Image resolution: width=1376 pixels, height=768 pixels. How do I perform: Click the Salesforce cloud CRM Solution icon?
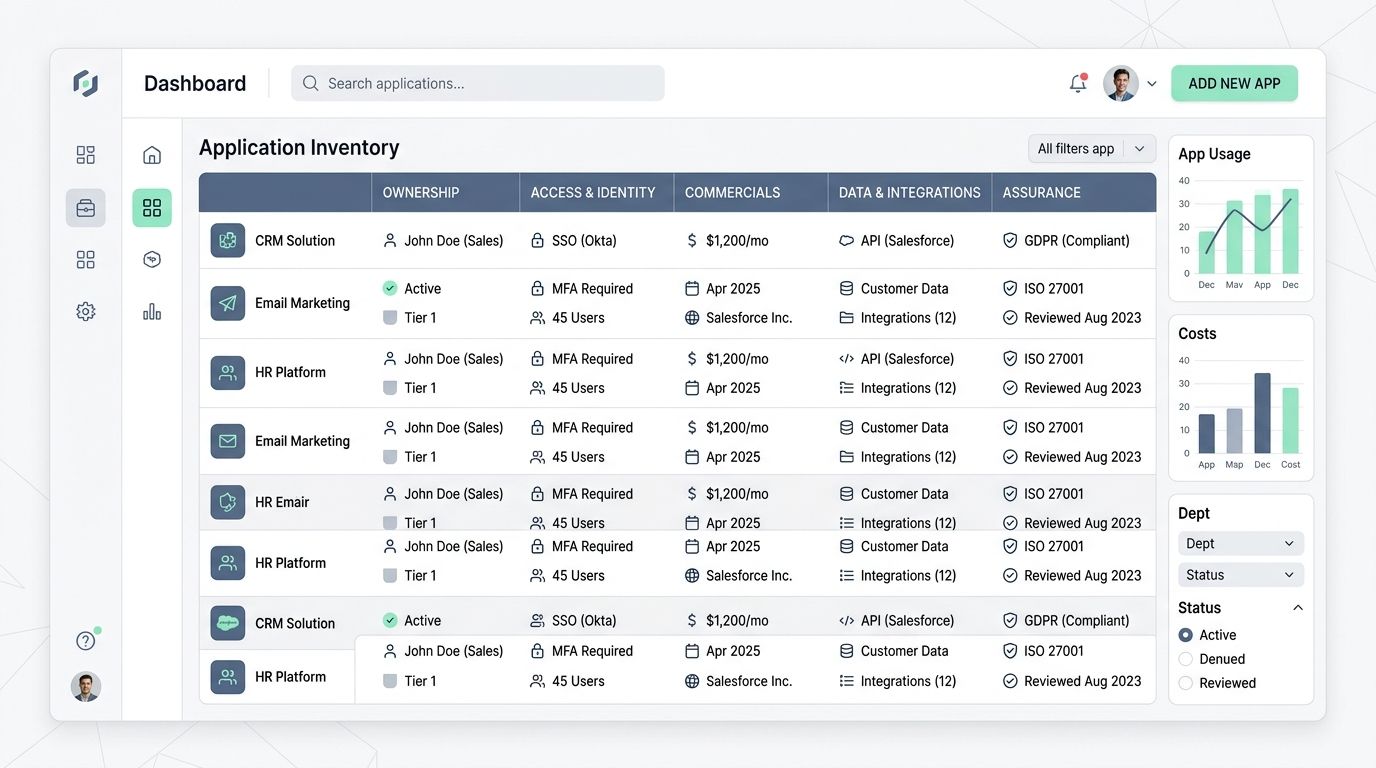tap(228, 623)
